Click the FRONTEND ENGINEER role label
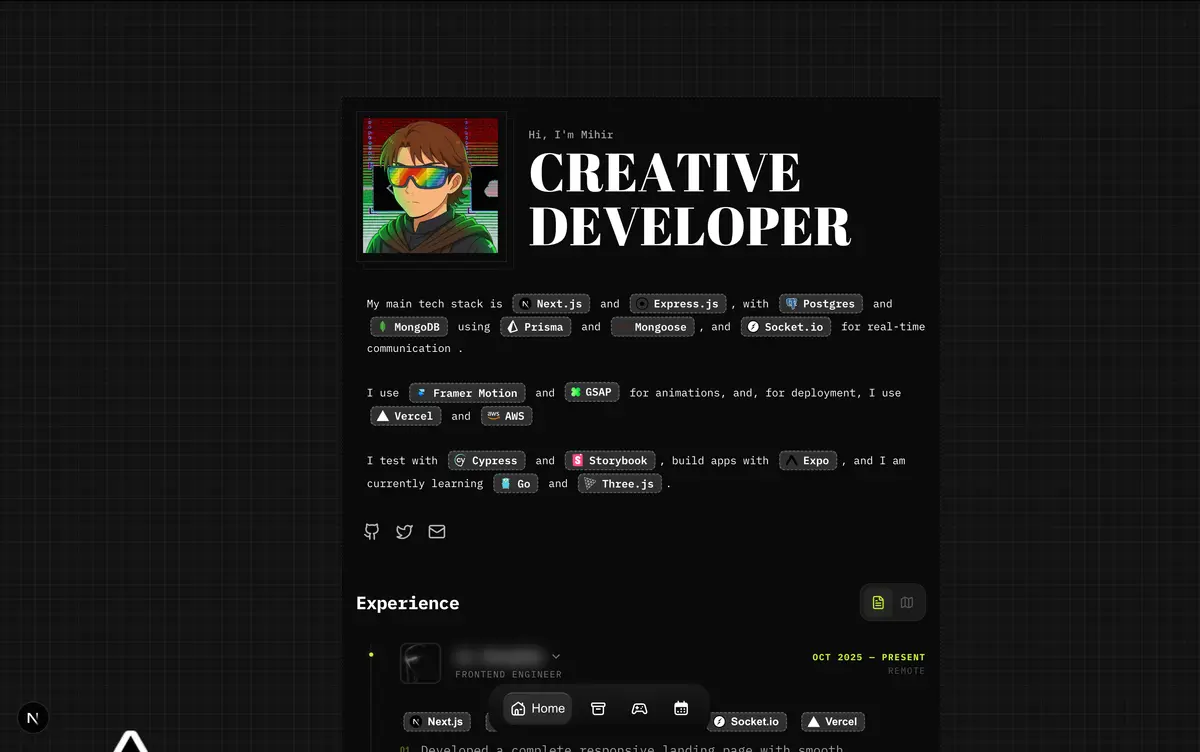 [x=508, y=675]
